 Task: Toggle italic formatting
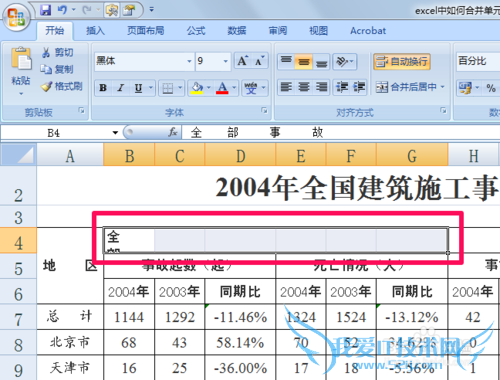[120, 88]
